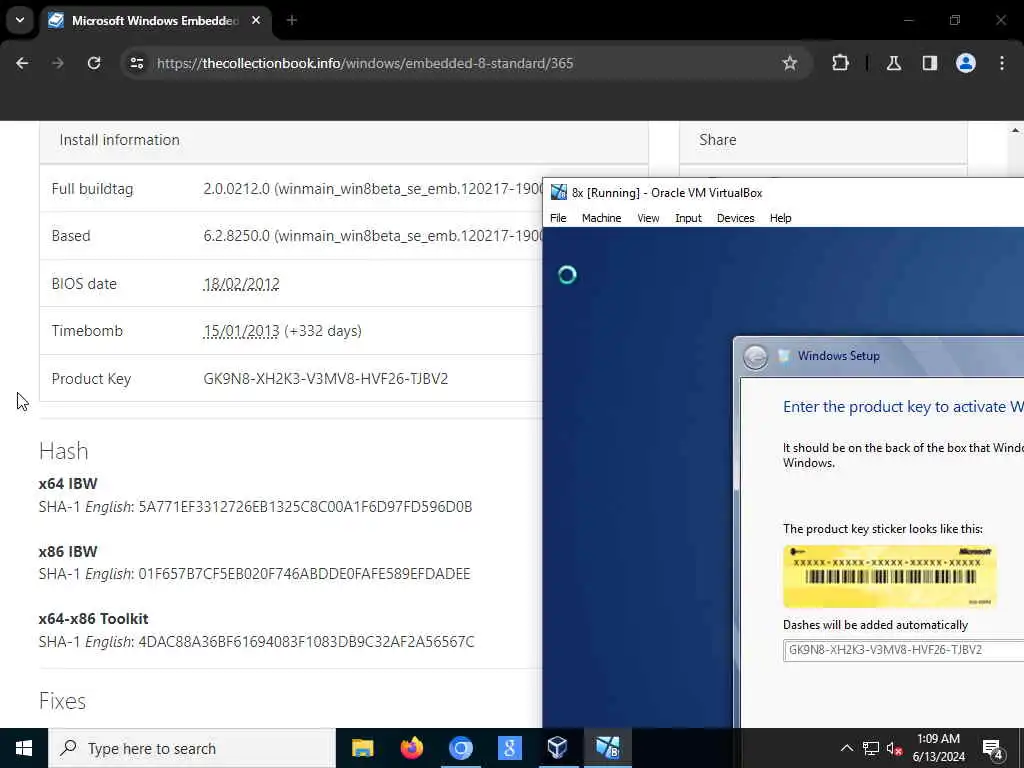This screenshot has width=1024, height=768.
Task: Open the tab search dropdown arrow
Action: (x=20, y=20)
